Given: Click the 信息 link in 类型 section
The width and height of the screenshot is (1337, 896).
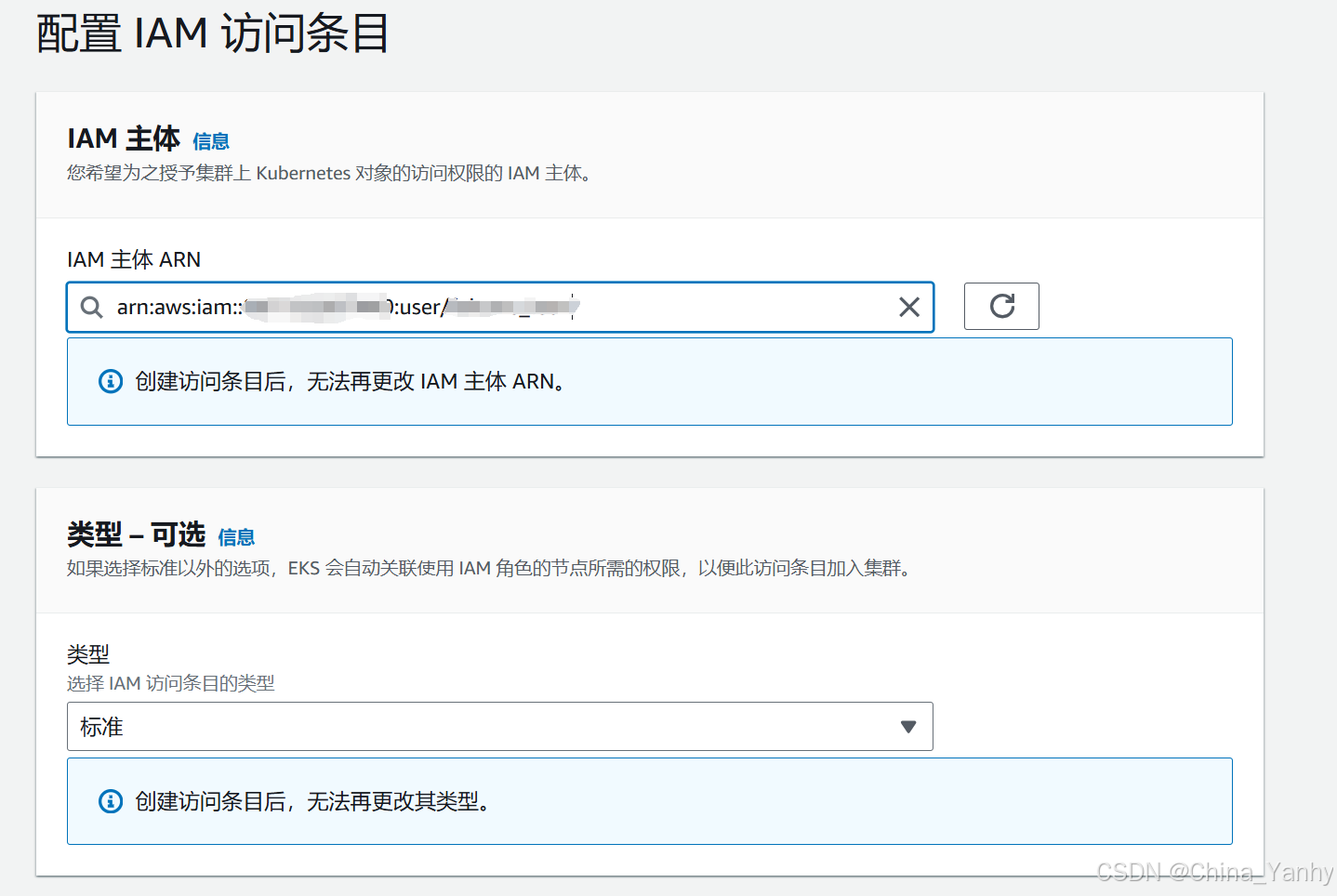Looking at the screenshot, I should pos(237,537).
